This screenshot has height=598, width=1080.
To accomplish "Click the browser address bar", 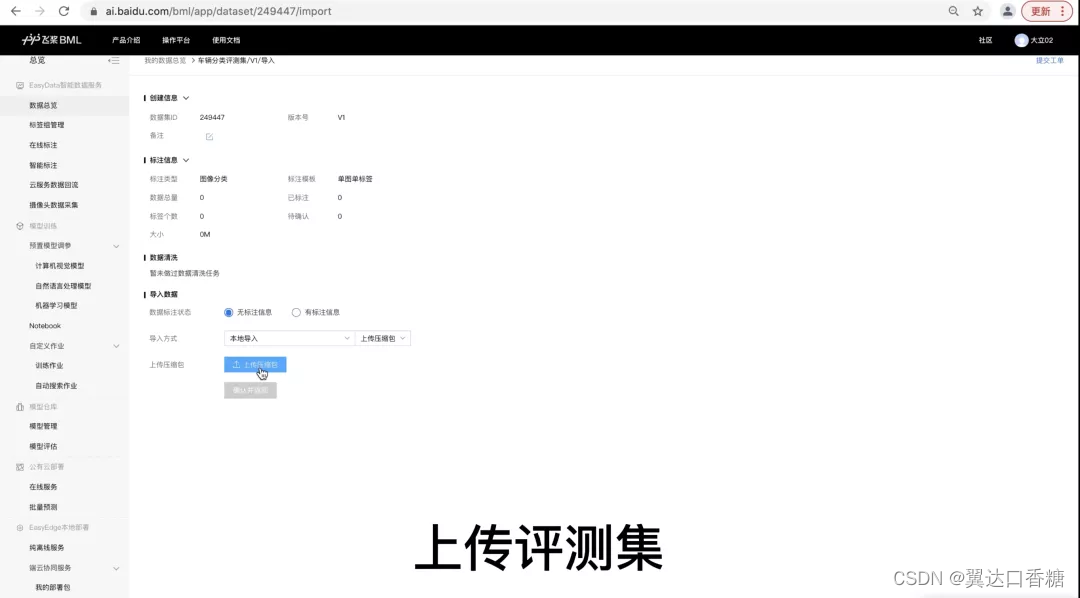I will pos(400,12).
